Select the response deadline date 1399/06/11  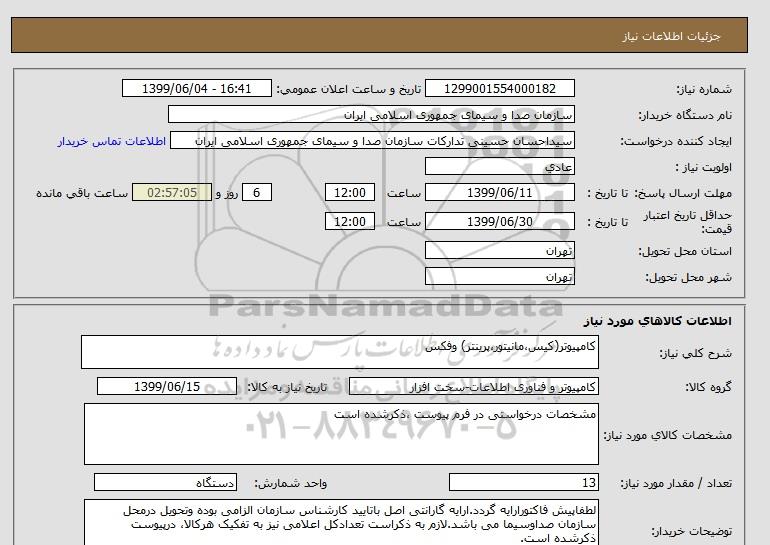[x=499, y=192]
